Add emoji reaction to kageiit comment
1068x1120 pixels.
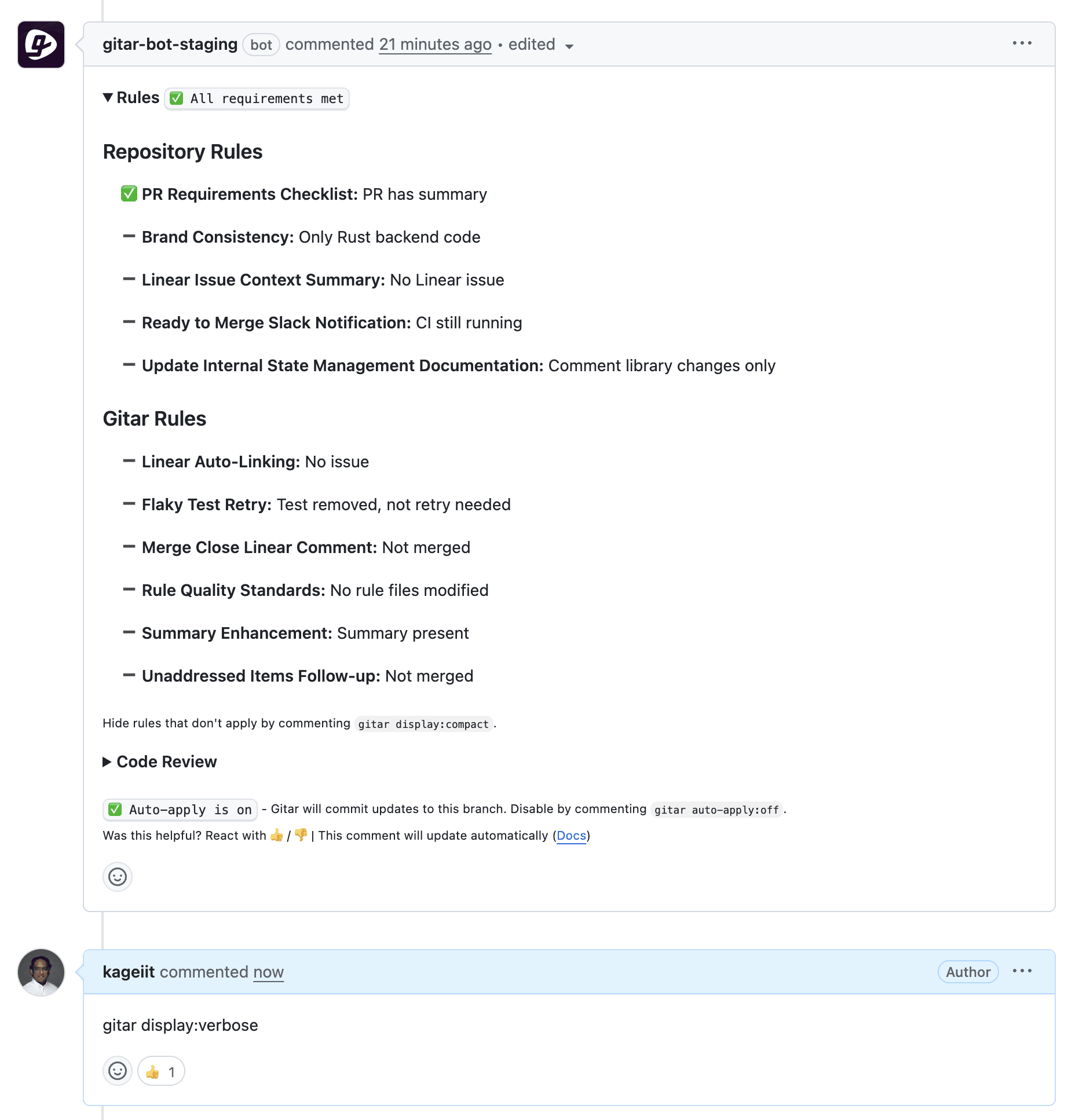(x=118, y=1071)
